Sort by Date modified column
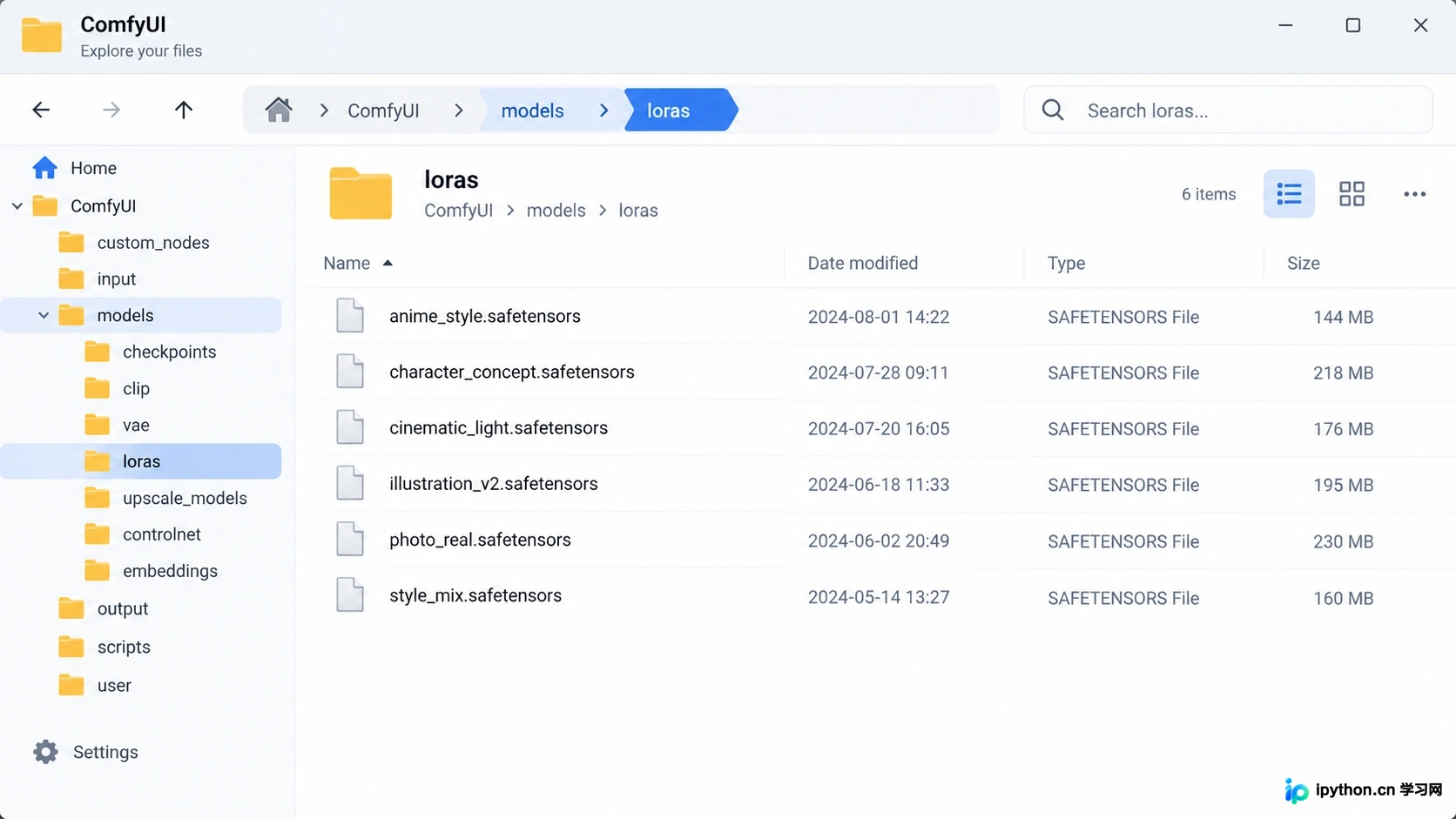 [862, 263]
